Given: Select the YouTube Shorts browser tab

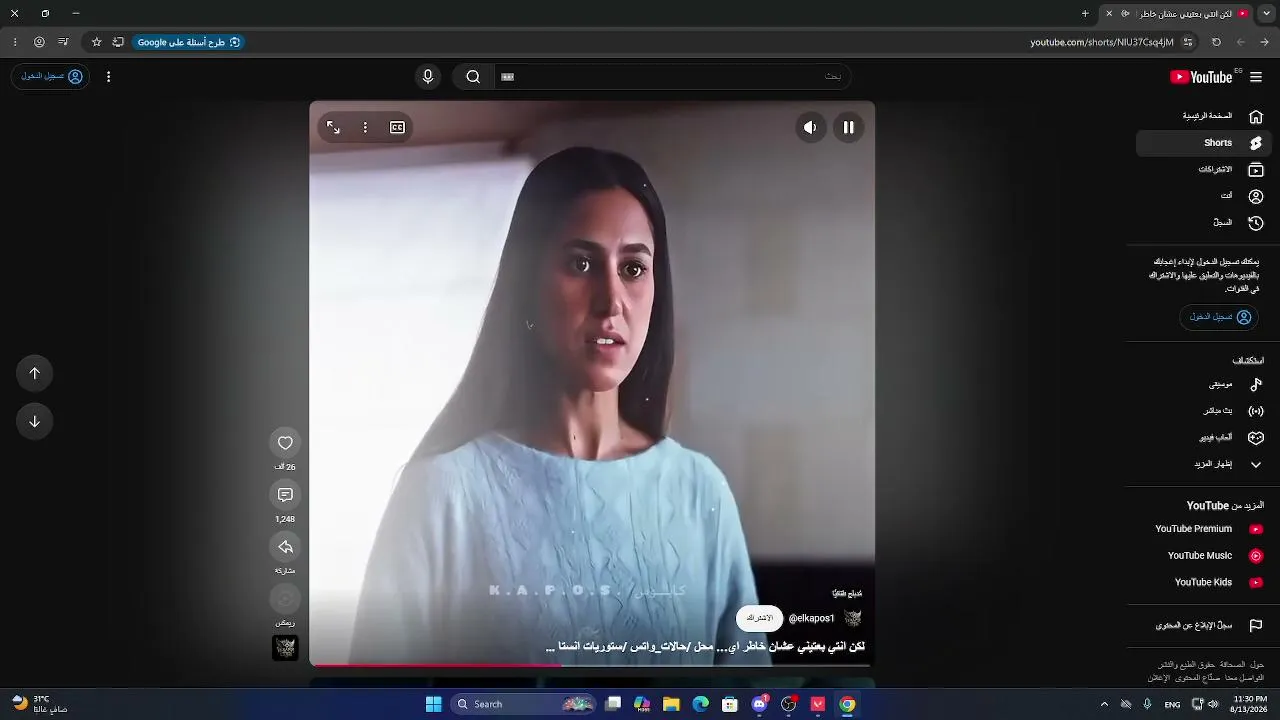Looking at the screenshot, I should [1175, 14].
